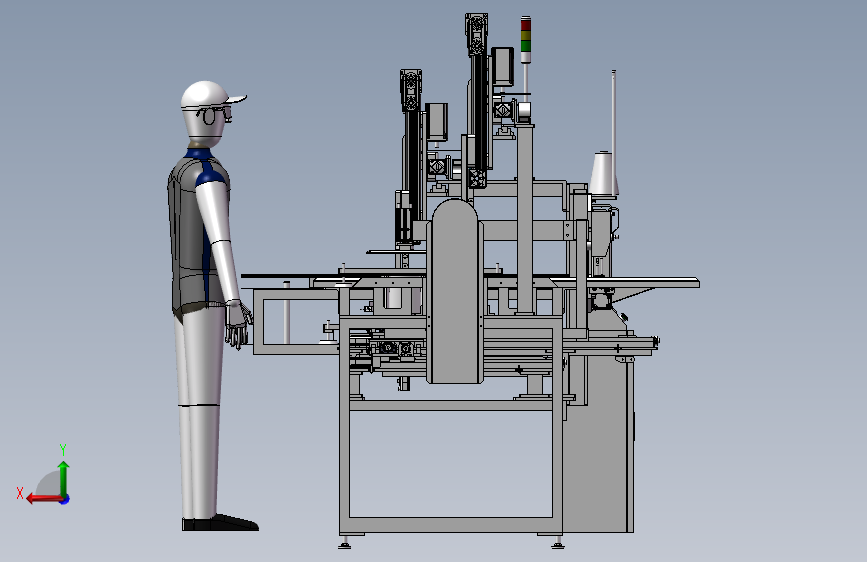The width and height of the screenshot is (867, 562).
Task: Select the red segment of the signal tower light
Action: coord(525,25)
